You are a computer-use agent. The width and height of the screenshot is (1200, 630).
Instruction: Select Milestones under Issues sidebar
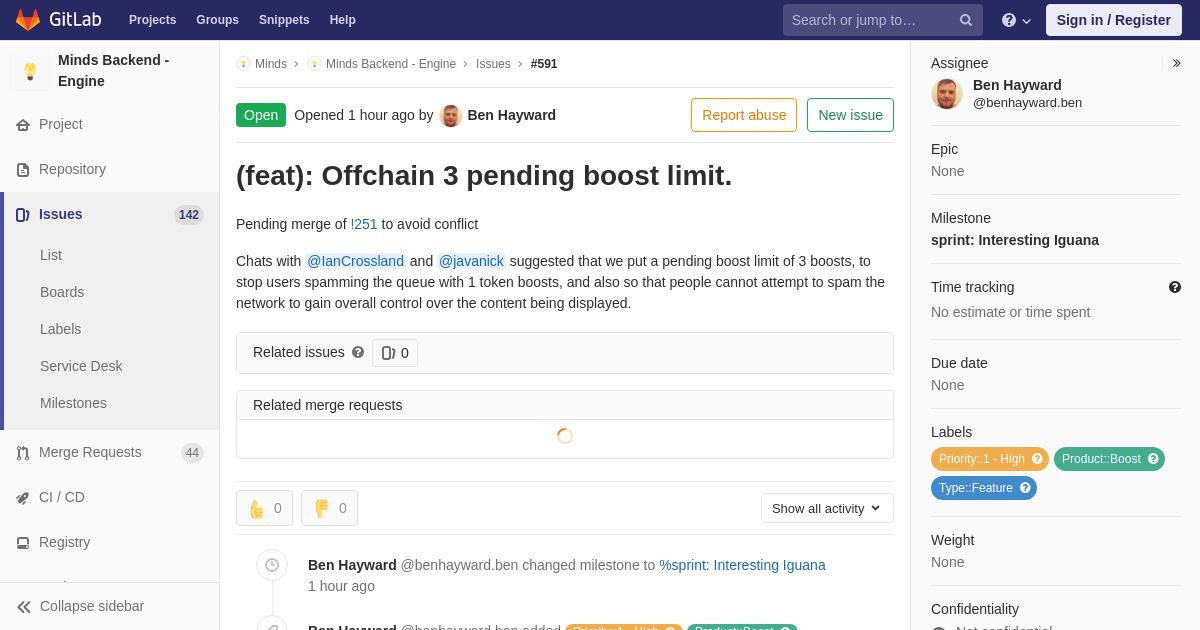click(73, 403)
